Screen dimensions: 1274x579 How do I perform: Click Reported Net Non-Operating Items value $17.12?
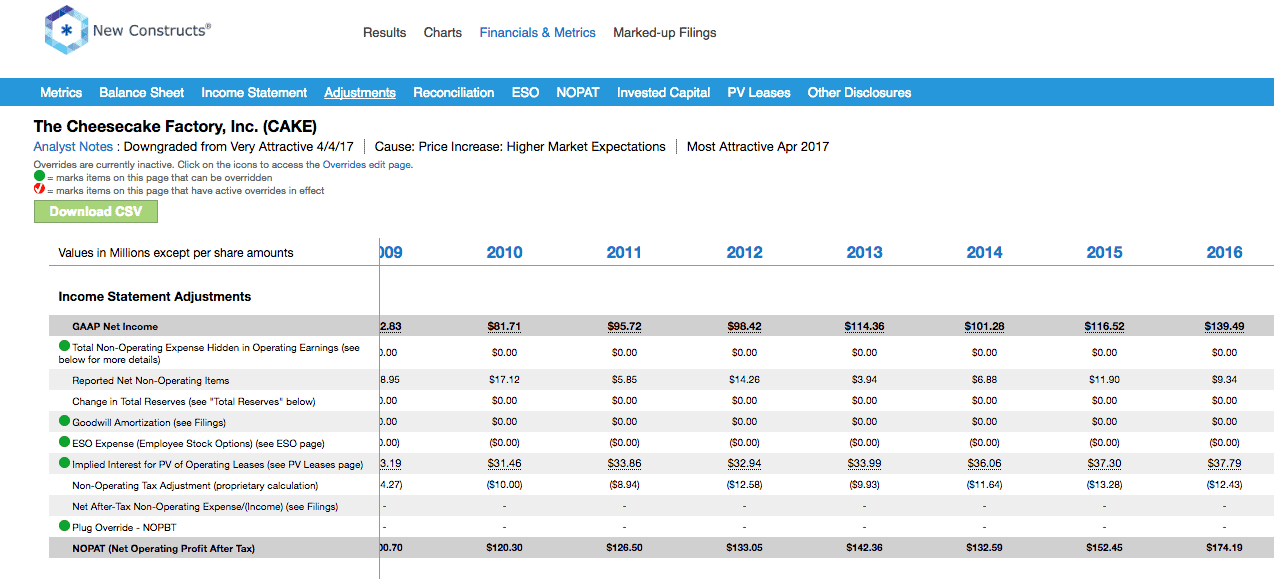coord(505,380)
